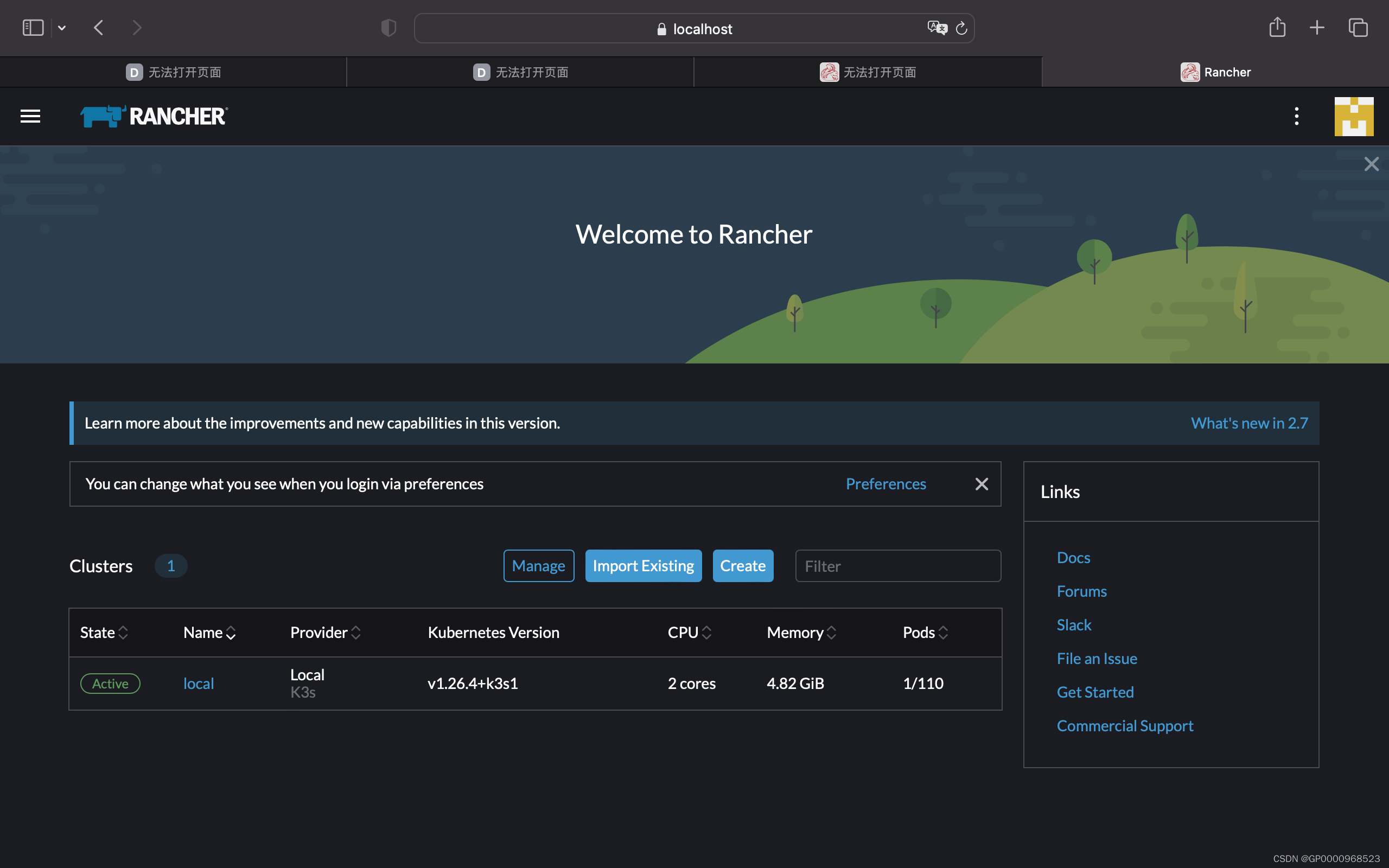This screenshot has width=1389, height=868.
Task: Click the 4.82 GiB memory value
Action: tap(795, 684)
